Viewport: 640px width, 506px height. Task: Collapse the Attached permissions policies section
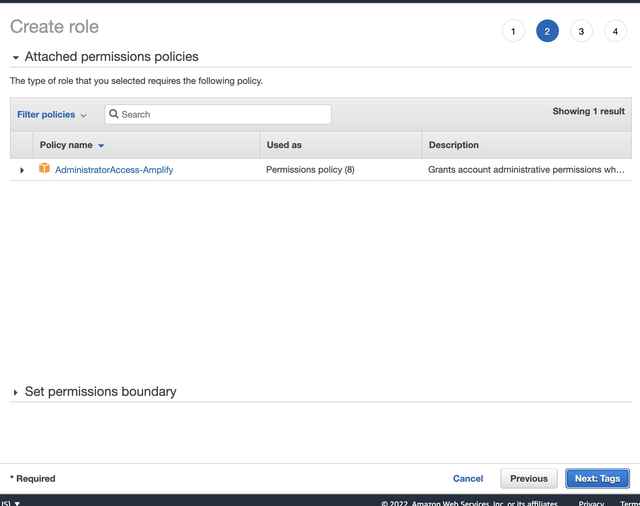(x=16, y=58)
